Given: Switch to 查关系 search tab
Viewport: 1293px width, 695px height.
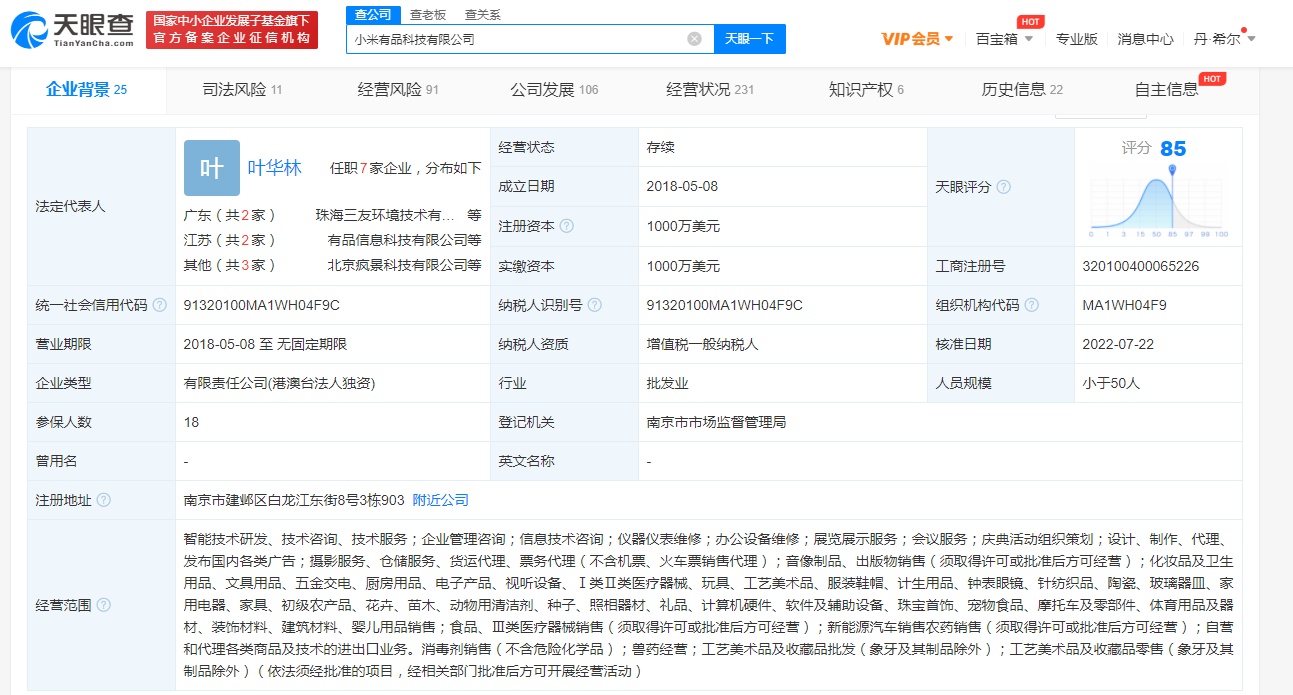Looking at the screenshot, I should [x=483, y=14].
